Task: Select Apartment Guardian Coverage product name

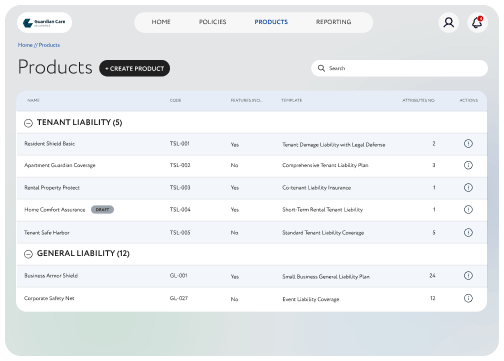Action: coord(60,165)
